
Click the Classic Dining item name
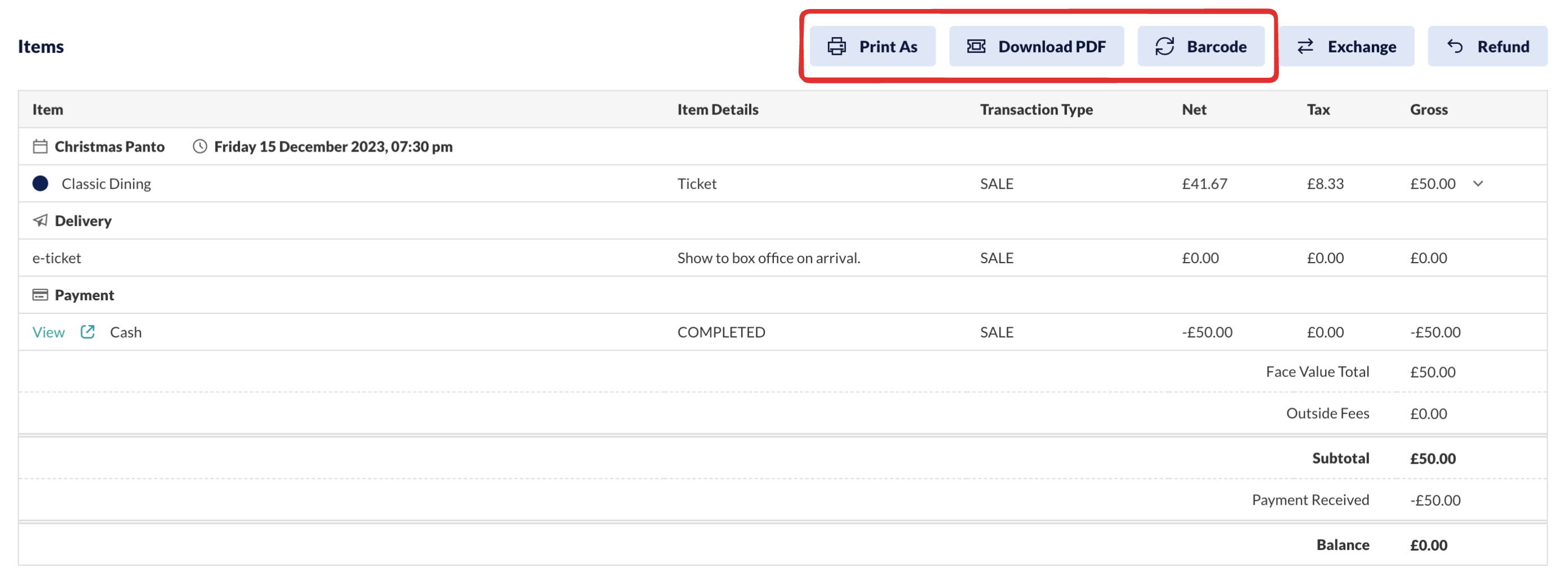pos(107,184)
